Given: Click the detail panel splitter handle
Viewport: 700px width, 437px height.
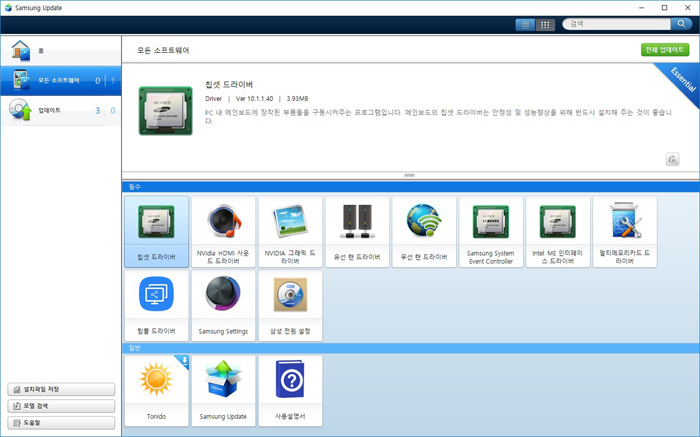Looking at the screenshot, I should 409,175.
